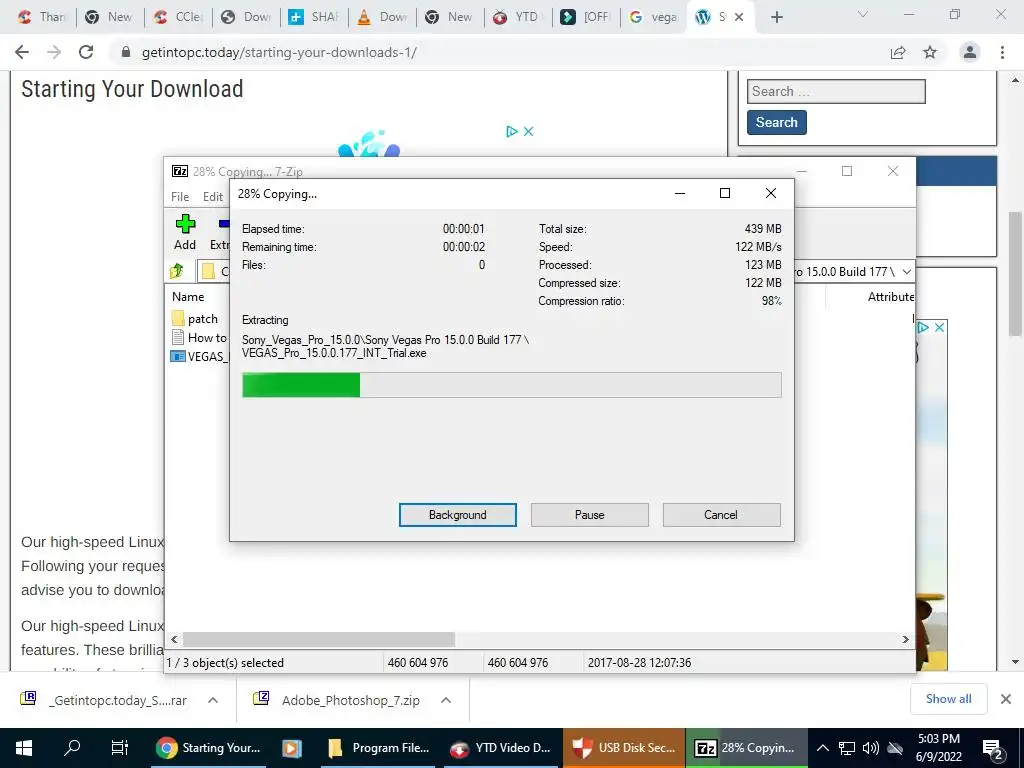
Task: Click the ad info triangle icon at top
Action: click(x=512, y=131)
